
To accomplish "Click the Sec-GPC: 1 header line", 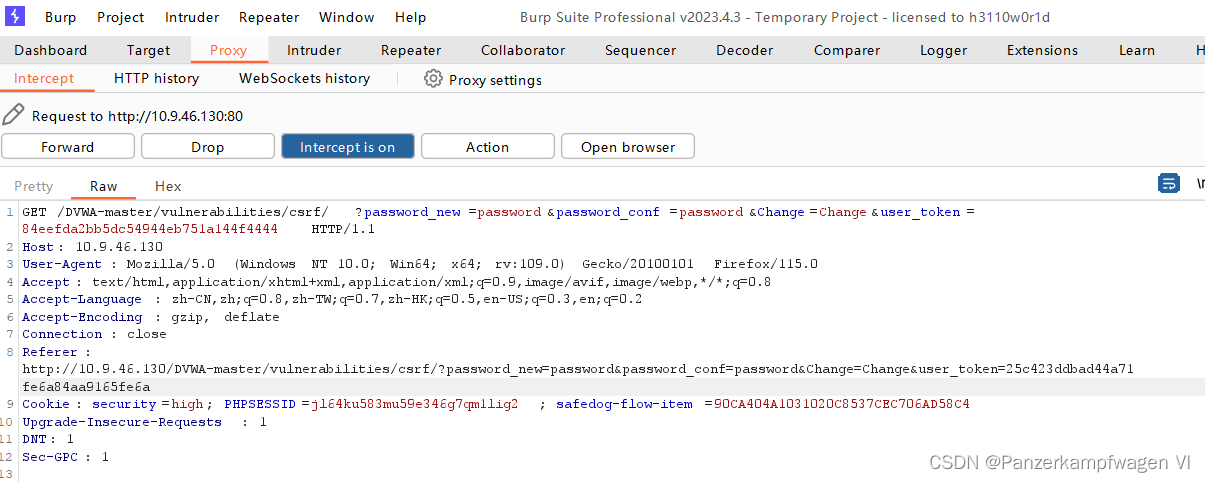I will (65, 457).
